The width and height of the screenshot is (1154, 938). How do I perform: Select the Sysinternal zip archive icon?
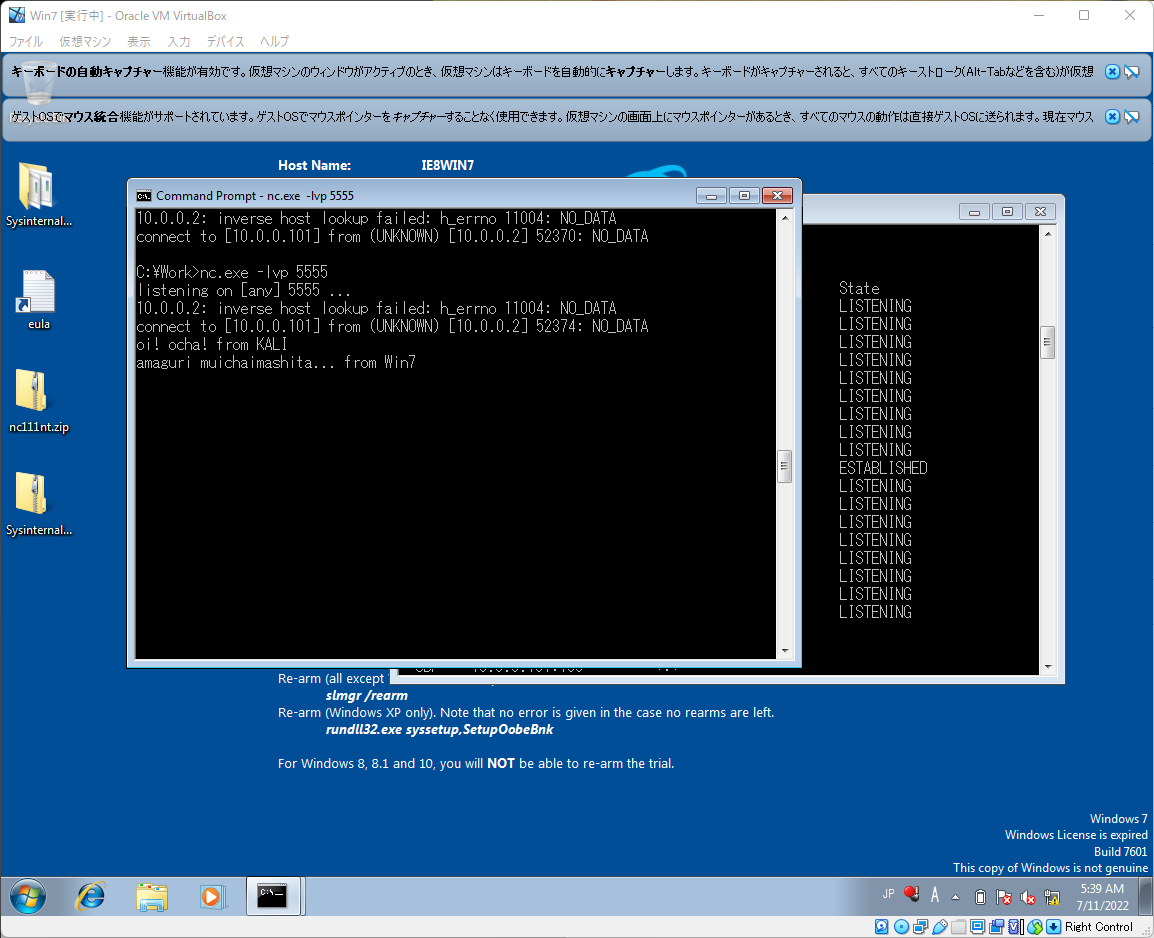coord(38,504)
